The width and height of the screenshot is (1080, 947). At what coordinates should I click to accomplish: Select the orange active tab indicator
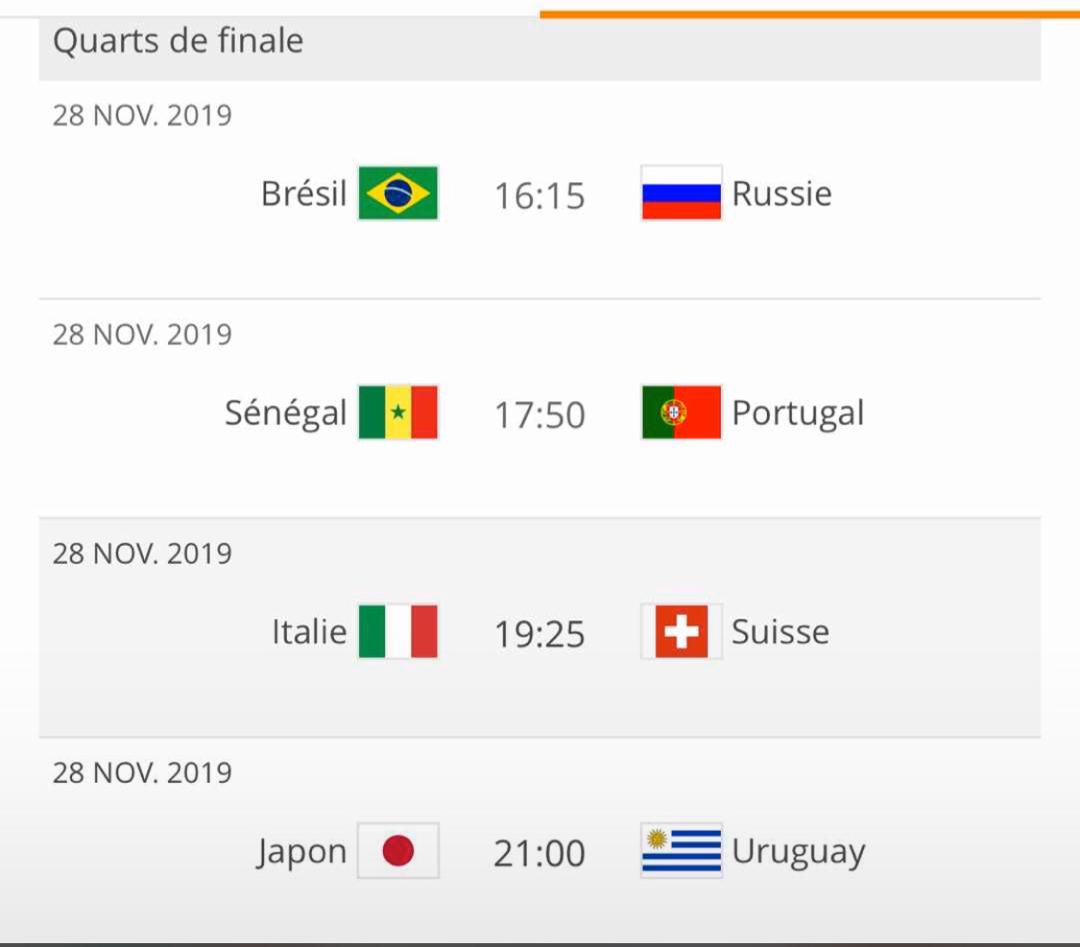tap(809, 14)
